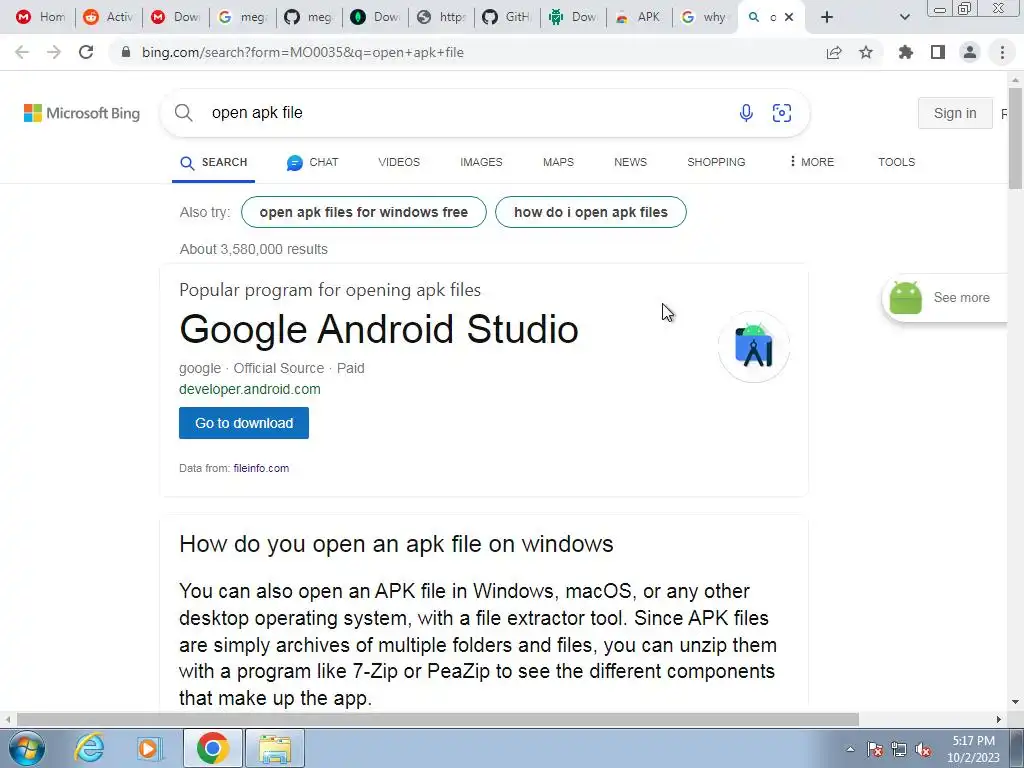Launch Internet Explorer from taskbar

89,748
